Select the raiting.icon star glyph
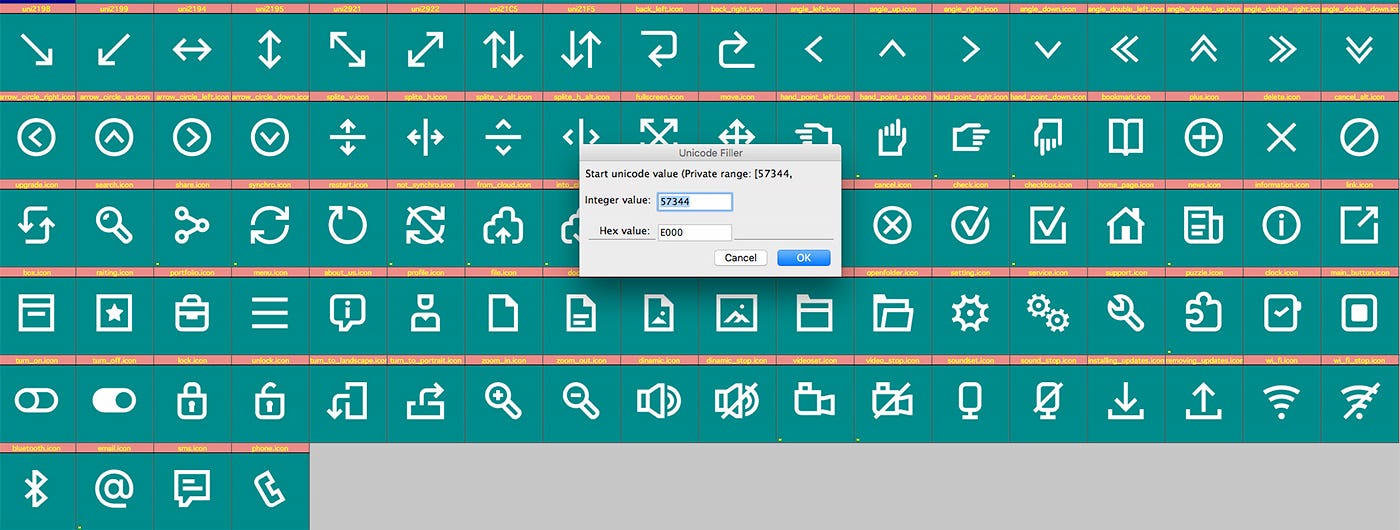The width and height of the screenshot is (1400, 530). point(115,314)
